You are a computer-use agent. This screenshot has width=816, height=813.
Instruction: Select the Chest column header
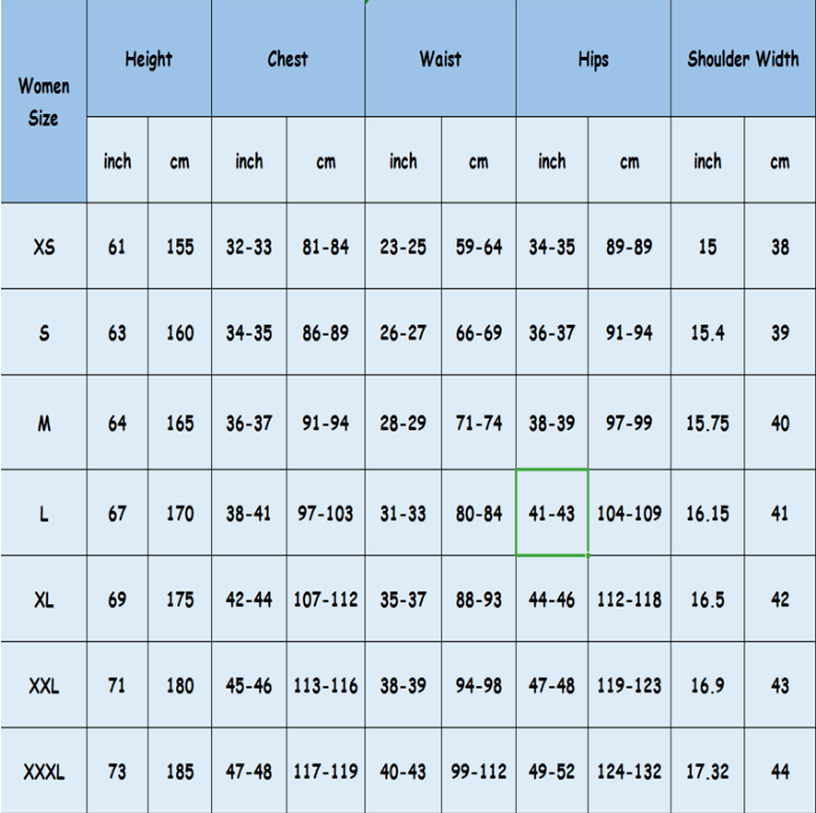(288, 59)
